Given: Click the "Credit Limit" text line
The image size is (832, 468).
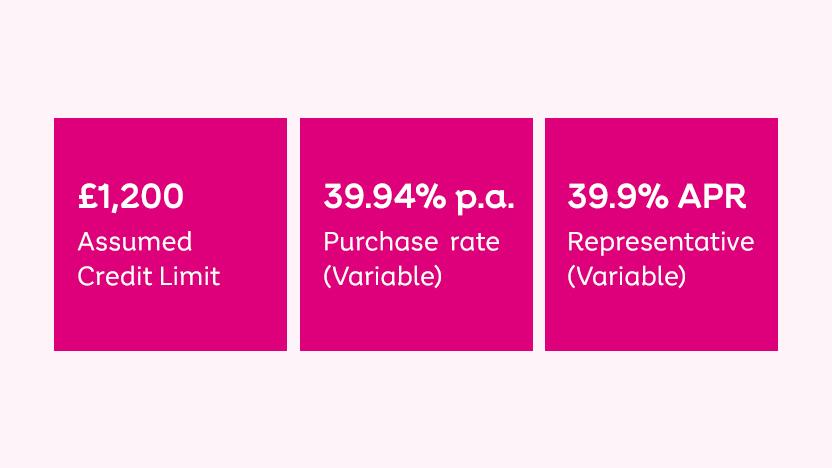Looking at the screenshot, I should [149, 276].
